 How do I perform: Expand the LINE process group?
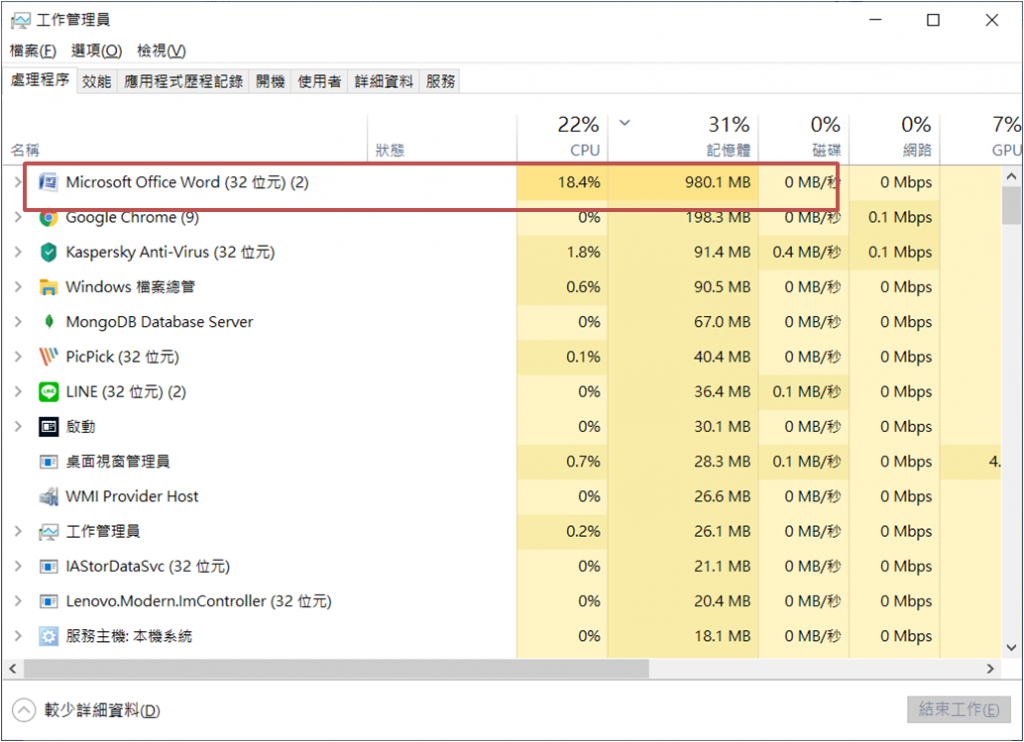18,392
